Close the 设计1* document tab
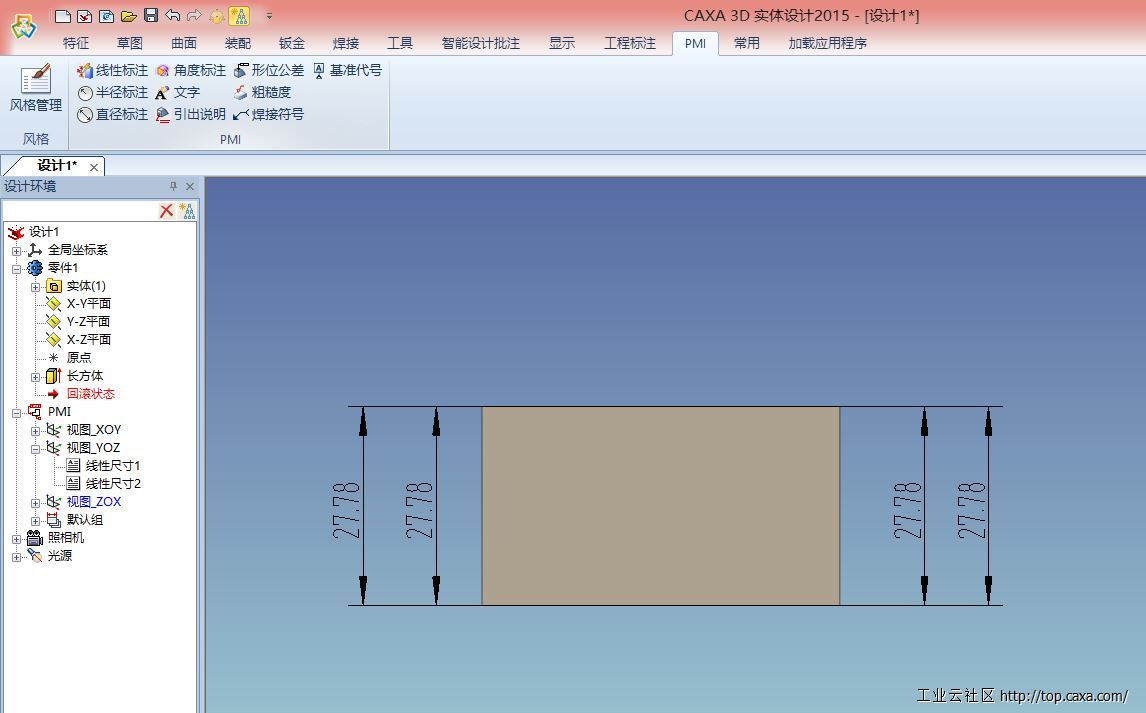The height and width of the screenshot is (713, 1146). [94, 167]
